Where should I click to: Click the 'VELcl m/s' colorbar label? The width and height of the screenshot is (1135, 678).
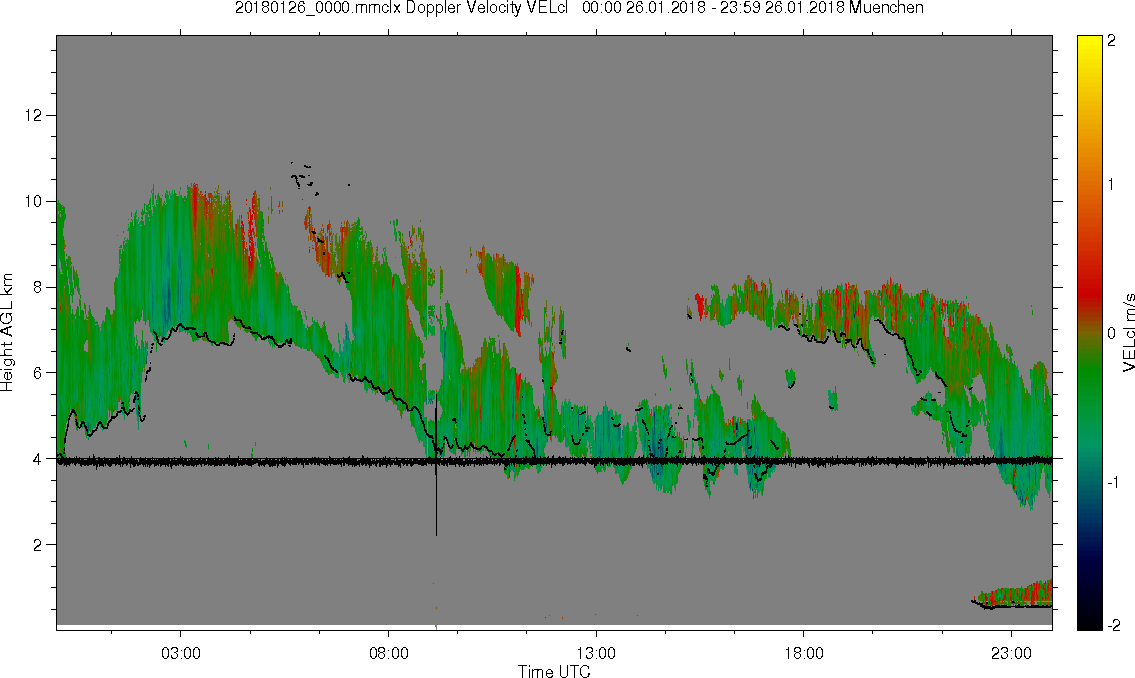1128,333
